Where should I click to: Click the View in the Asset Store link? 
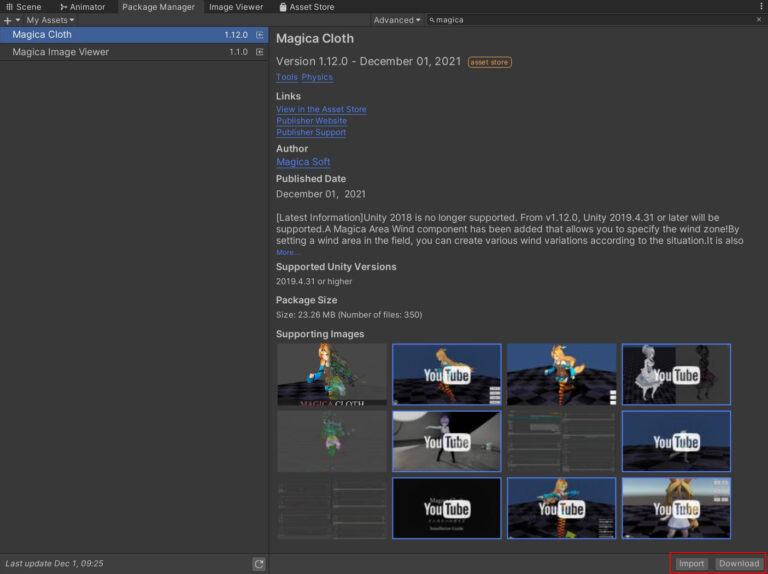(321, 109)
